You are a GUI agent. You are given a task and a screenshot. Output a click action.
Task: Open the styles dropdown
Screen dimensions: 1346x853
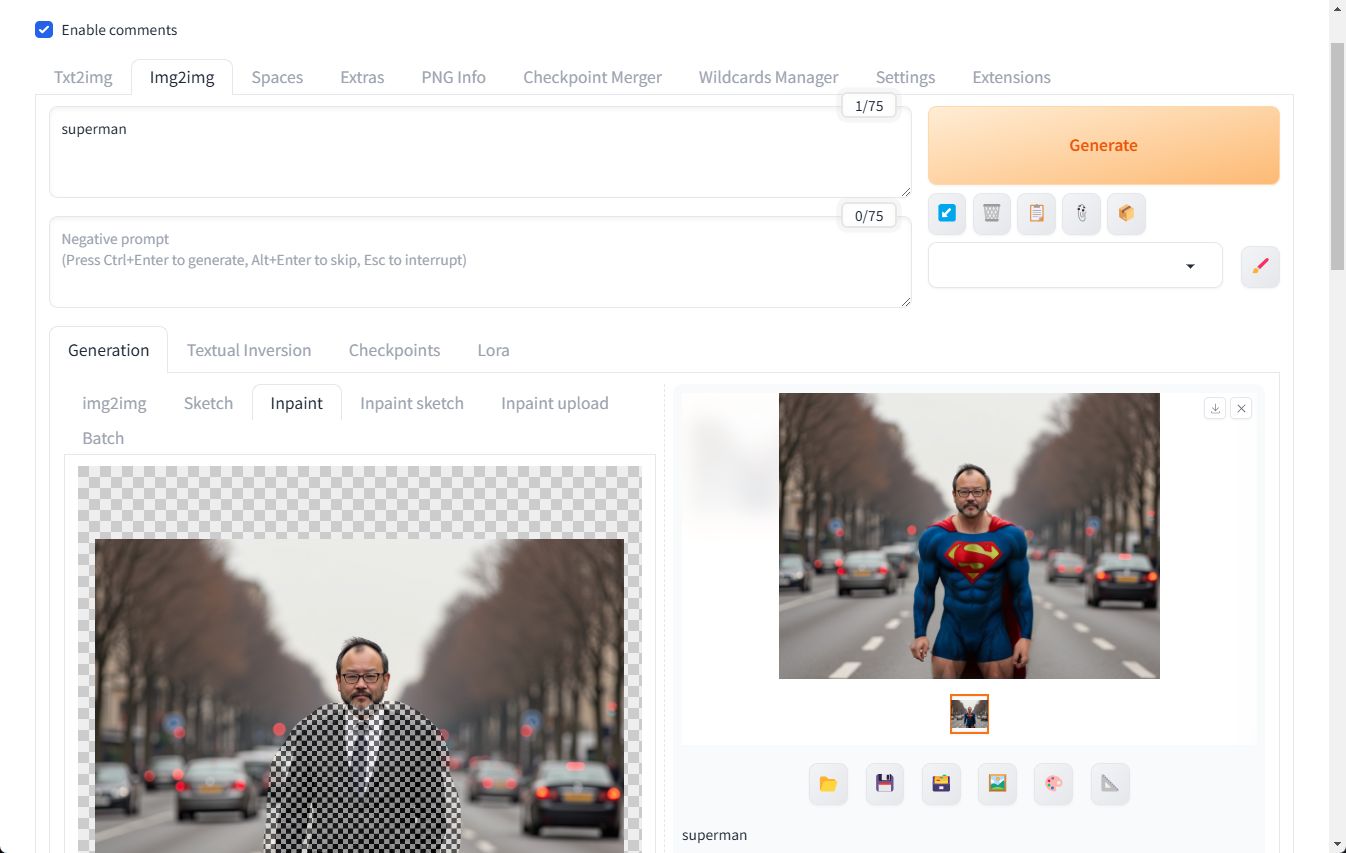[1075, 265]
